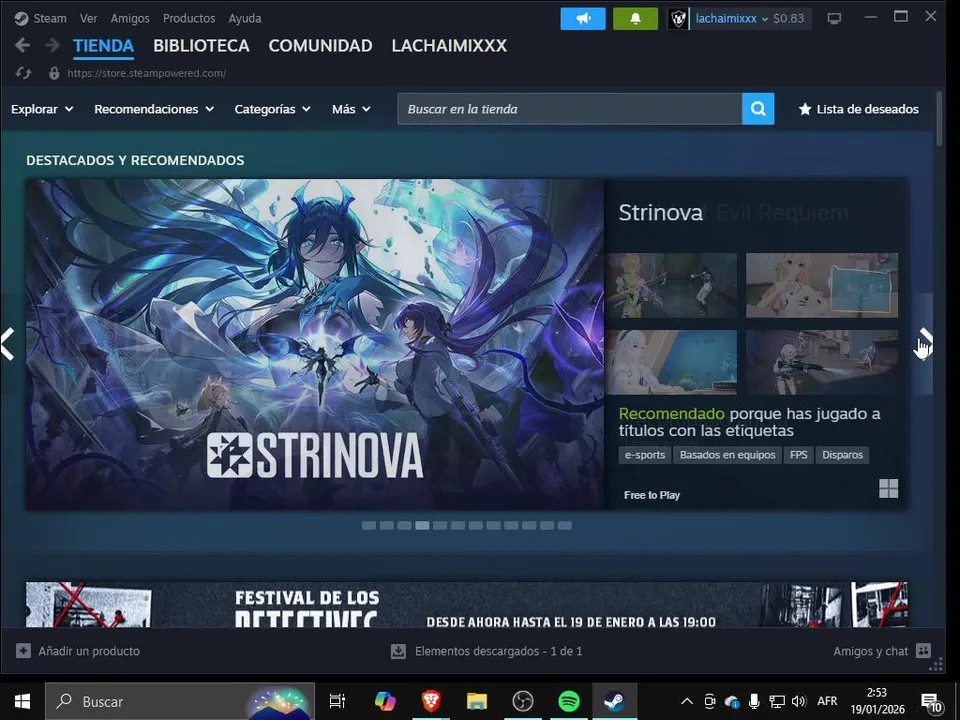This screenshot has width=960, height=720.
Task: Switch to the BIBLIOTECA tab
Action: point(201,46)
